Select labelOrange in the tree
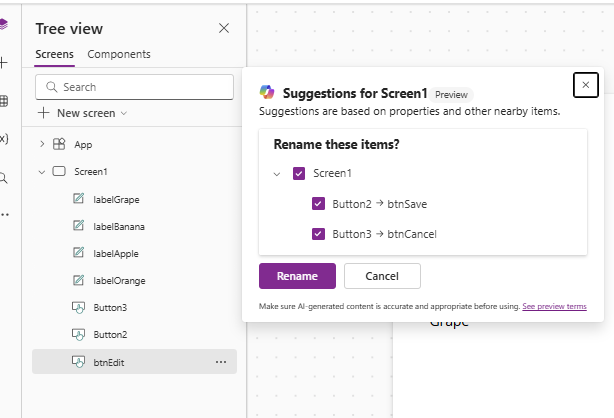This screenshot has height=418, width=614. tap(119, 280)
